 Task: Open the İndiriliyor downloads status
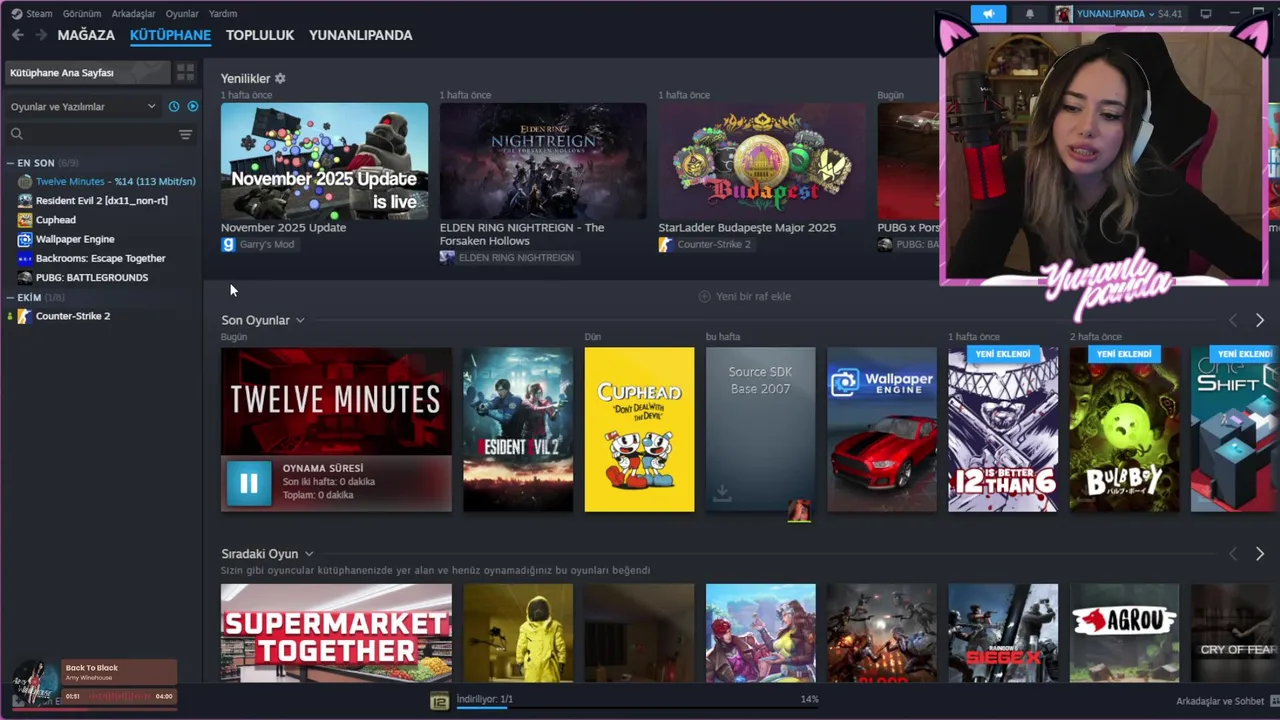pyautogui.click(x=485, y=699)
